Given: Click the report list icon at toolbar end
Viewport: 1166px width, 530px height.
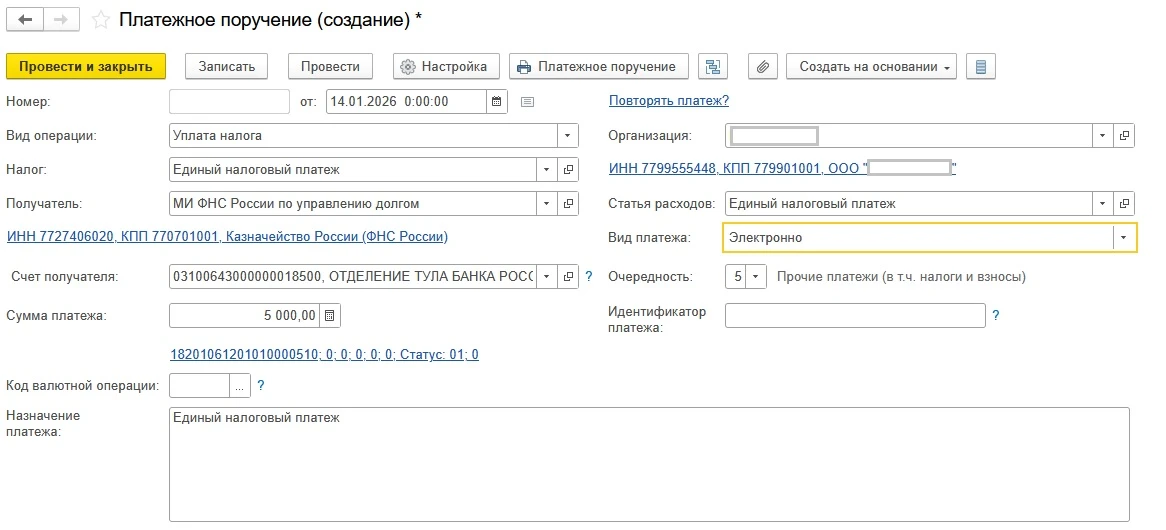Looking at the screenshot, I should pos(980,67).
